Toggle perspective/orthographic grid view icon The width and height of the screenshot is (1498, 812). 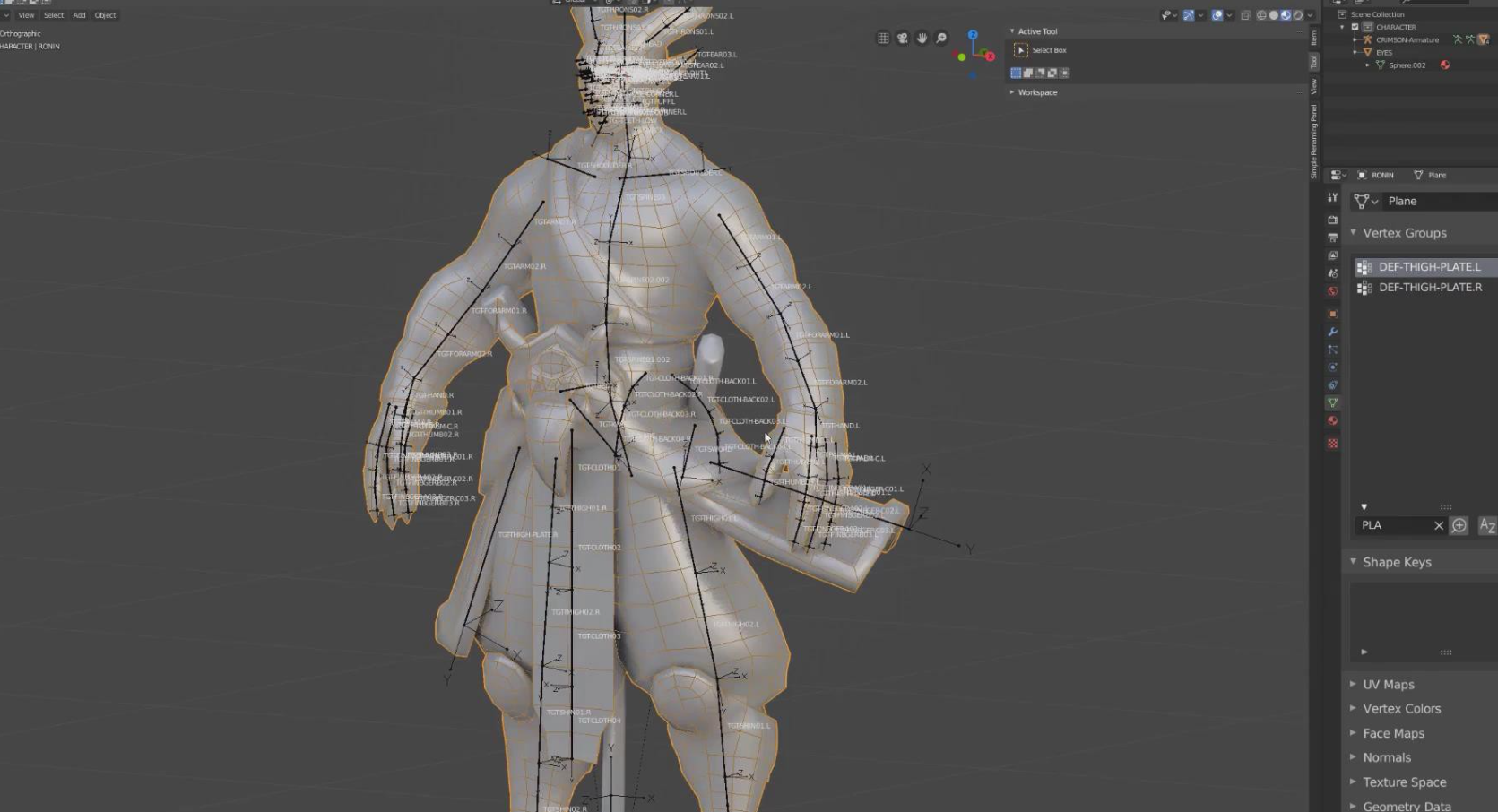point(883,39)
